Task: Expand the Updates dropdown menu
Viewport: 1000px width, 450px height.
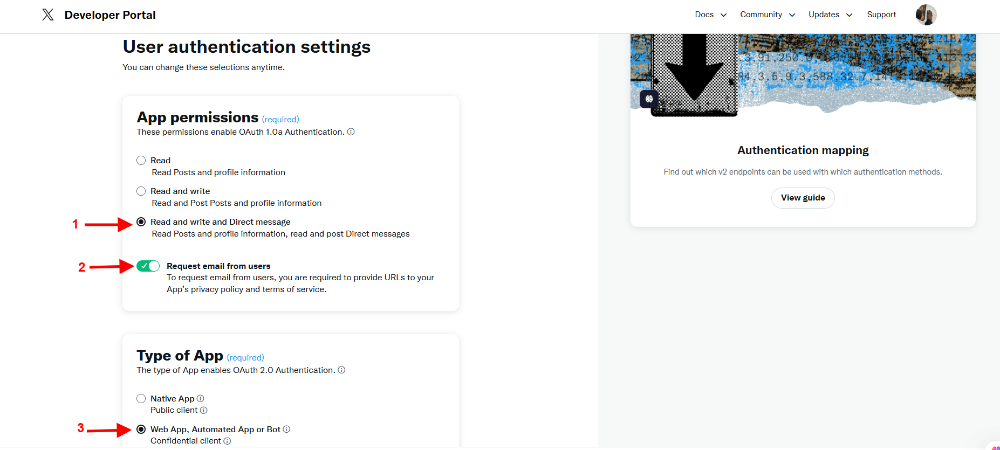Action: point(830,15)
